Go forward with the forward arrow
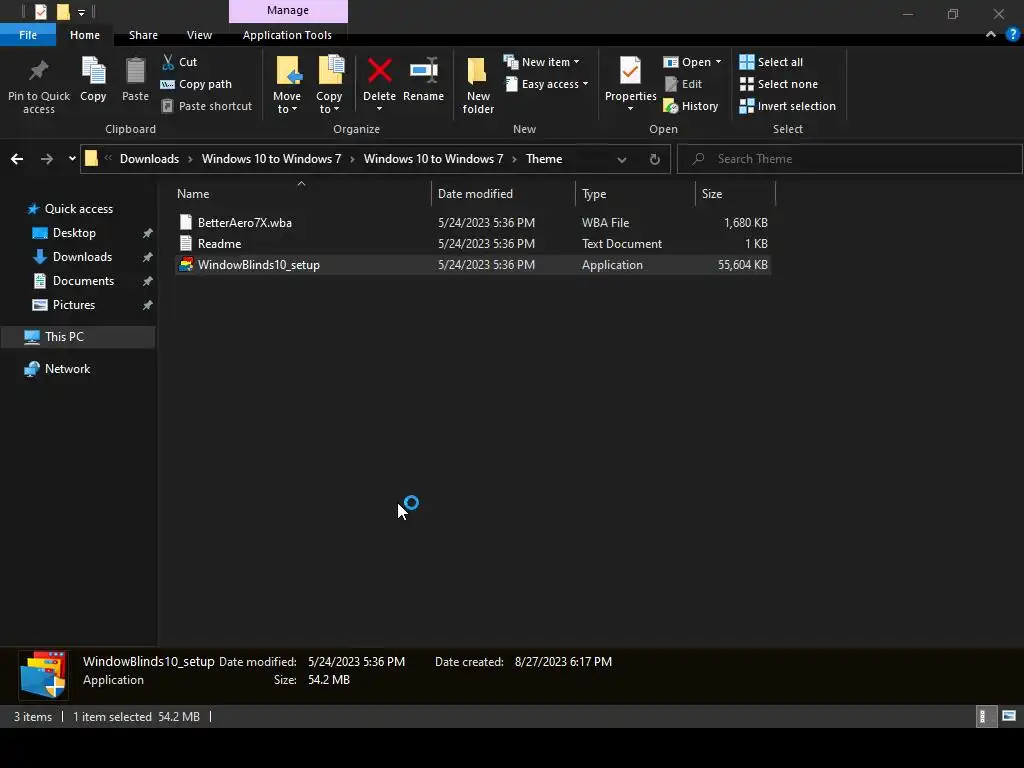Viewport: 1024px width, 768px height. [x=46, y=159]
